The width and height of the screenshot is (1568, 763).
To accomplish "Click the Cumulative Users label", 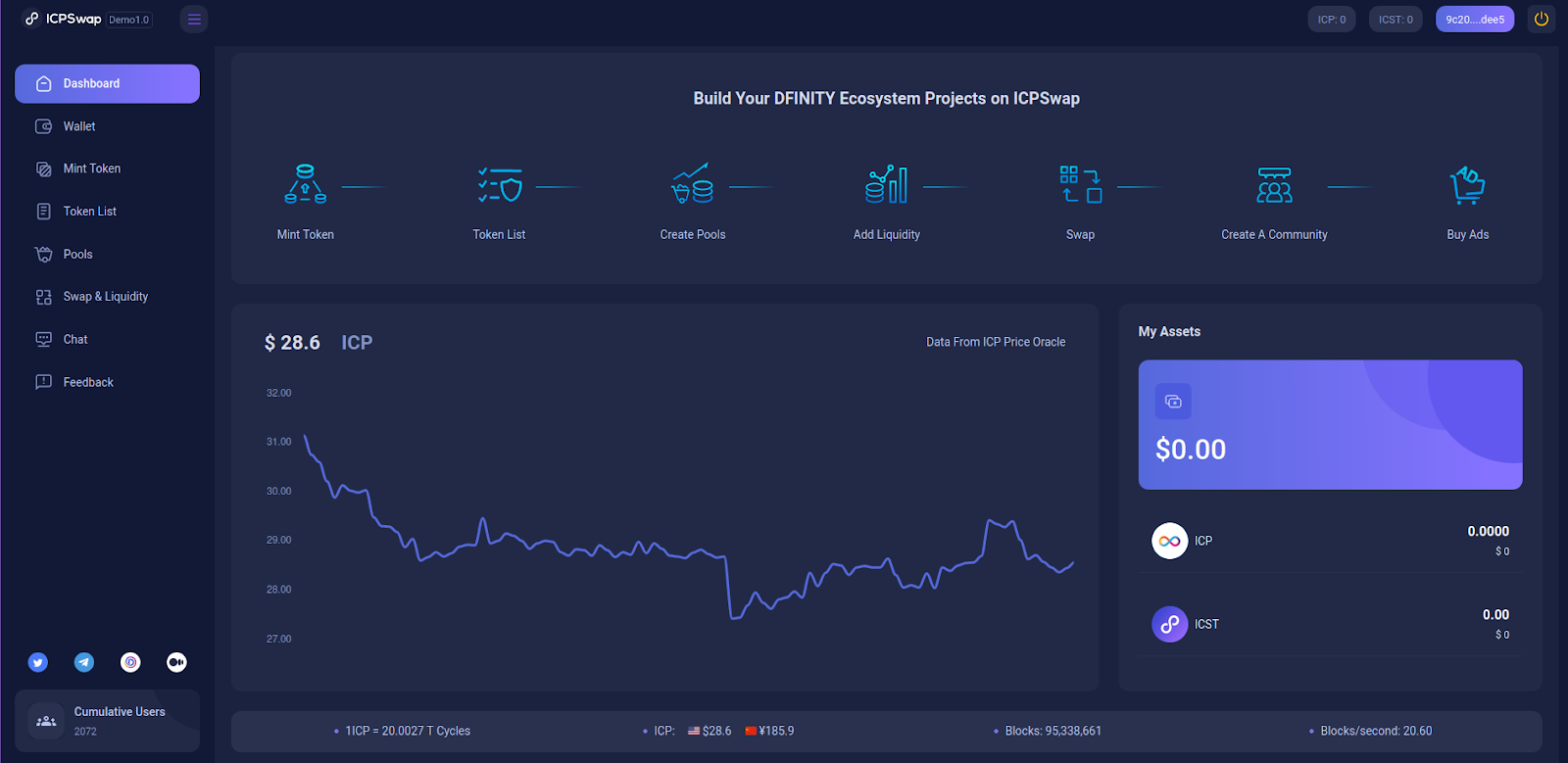I will pos(120,712).
